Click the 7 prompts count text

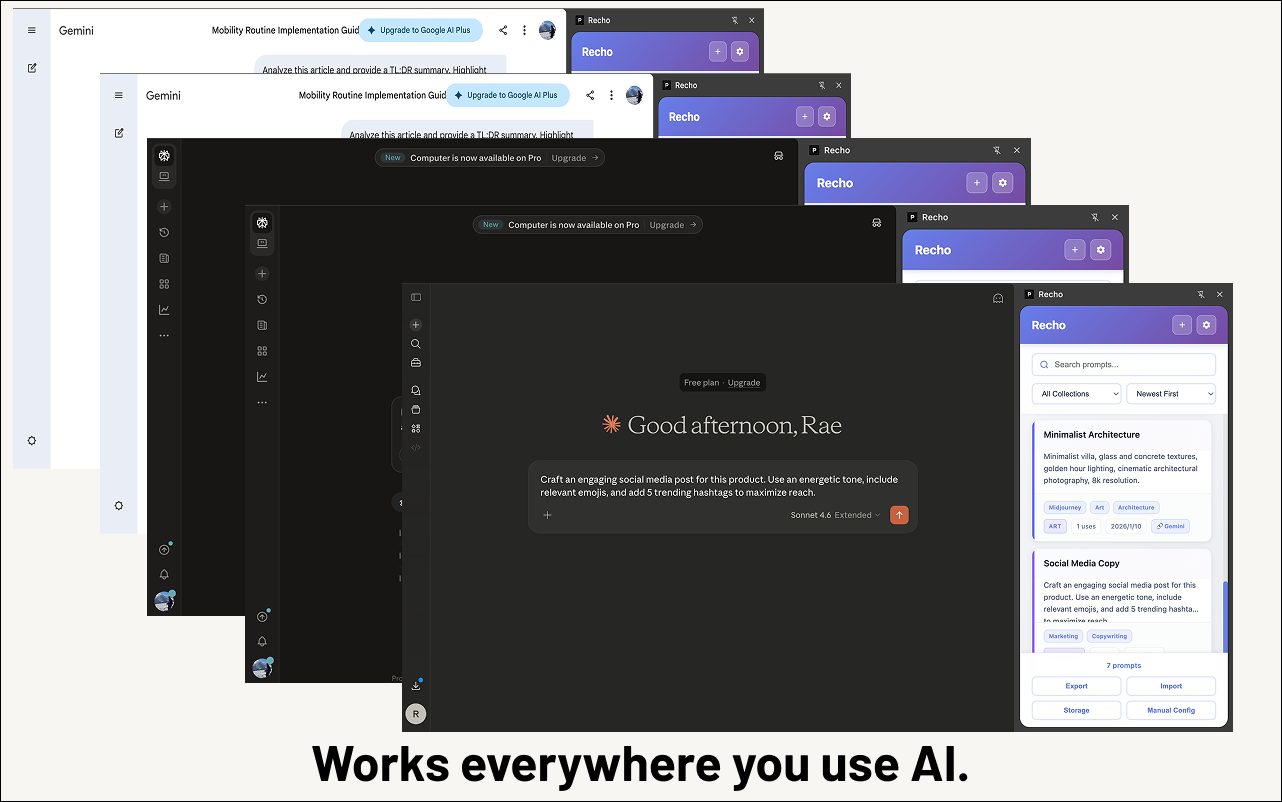click(x=1123, y=665)
